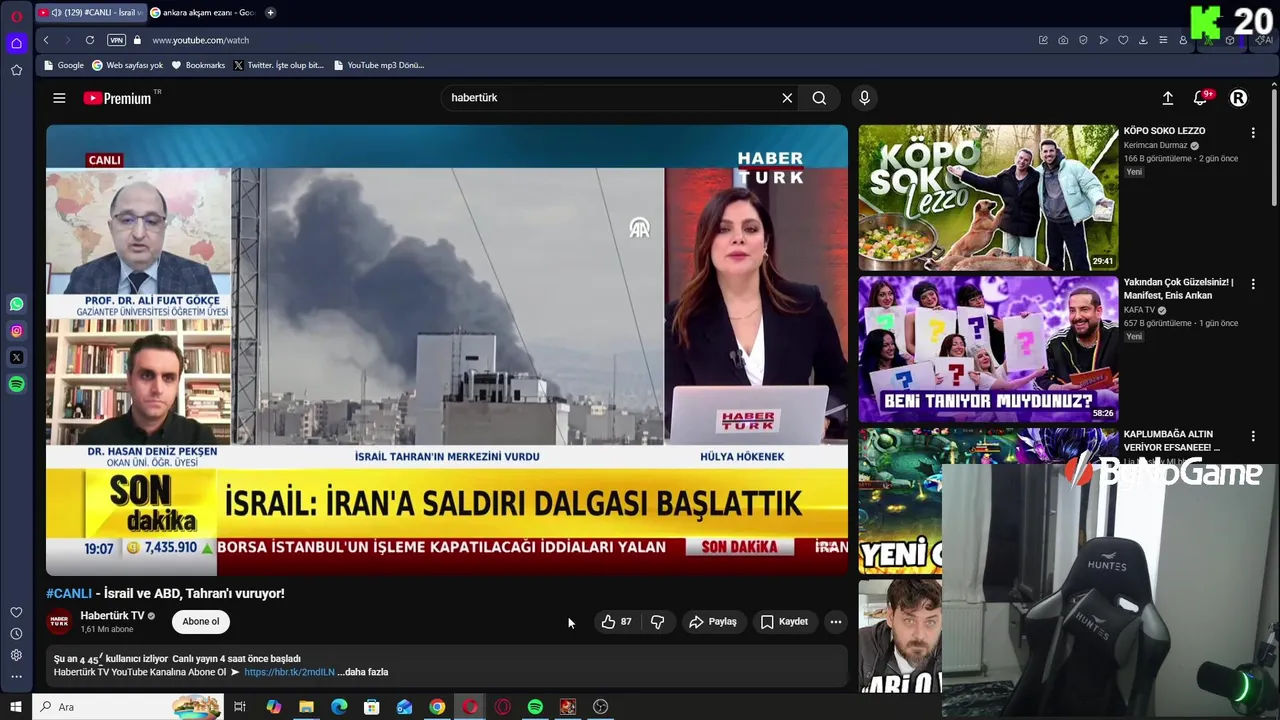Open the YouTube hamburger guide menu
Screen dimensions: 1280x720
pos(59,98)
